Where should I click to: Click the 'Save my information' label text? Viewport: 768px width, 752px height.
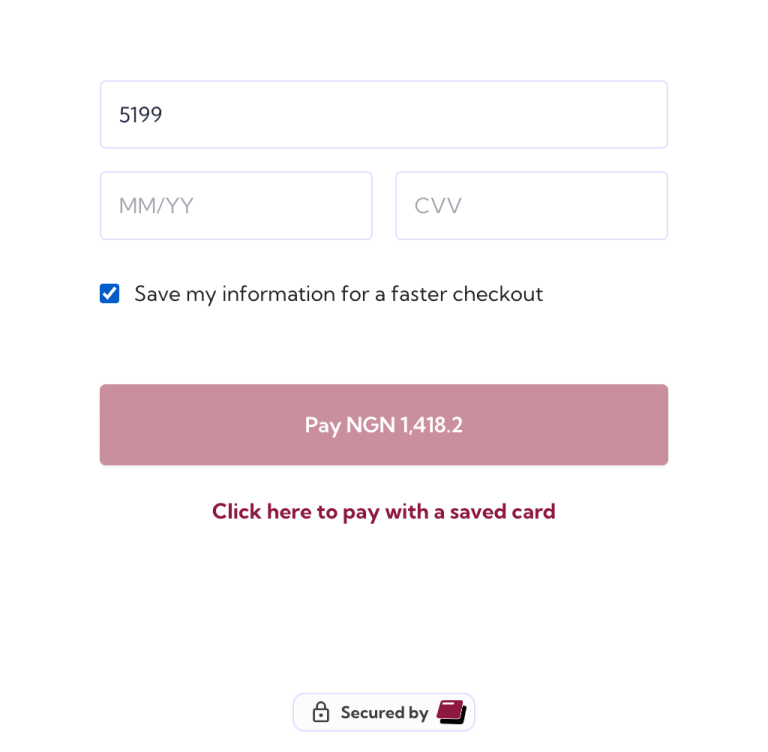pos(338,294)
